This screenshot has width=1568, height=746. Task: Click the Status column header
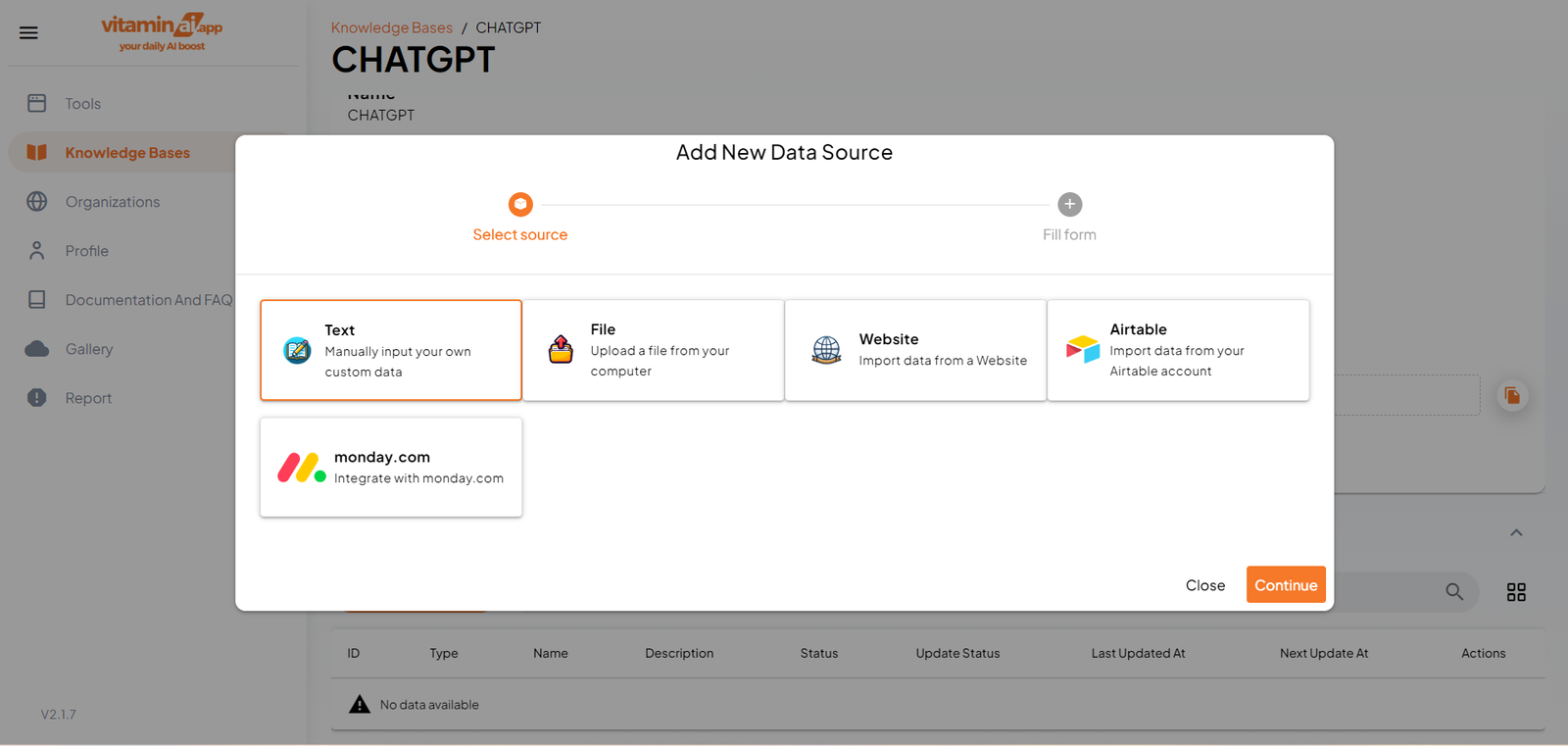819,653
